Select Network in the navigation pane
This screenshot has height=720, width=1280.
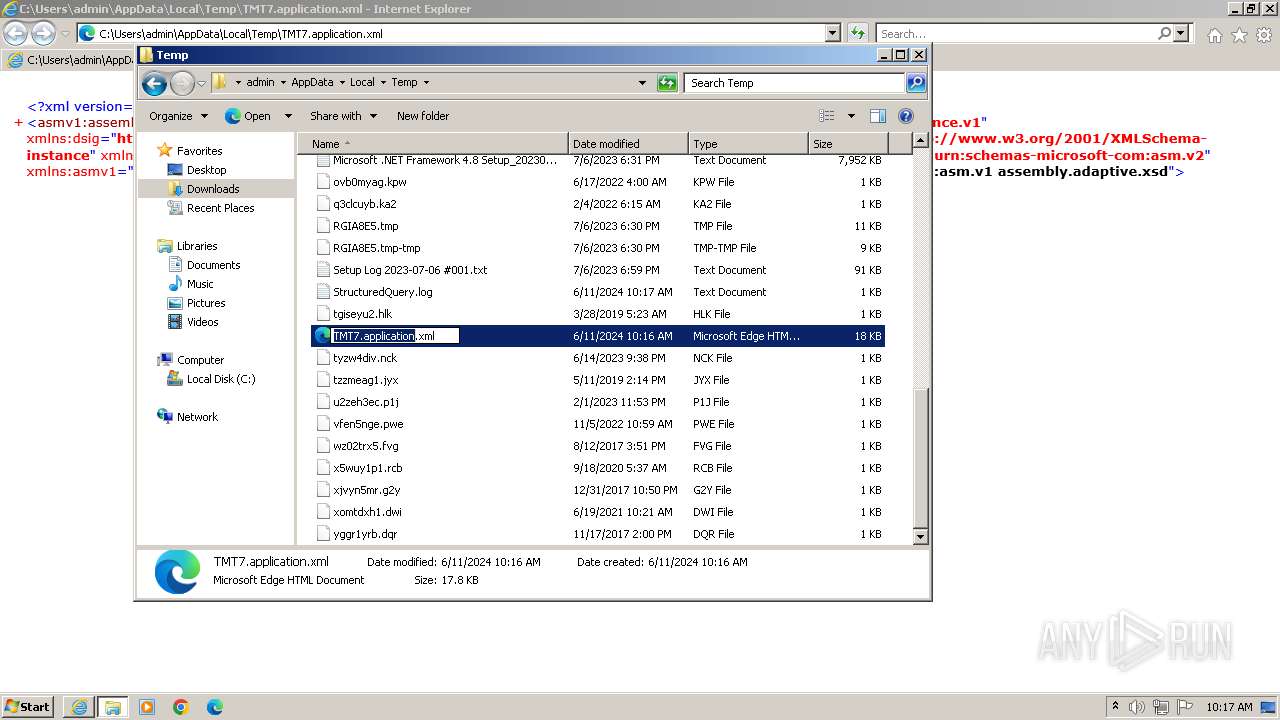pyautogui.click(x=197, y=417)
